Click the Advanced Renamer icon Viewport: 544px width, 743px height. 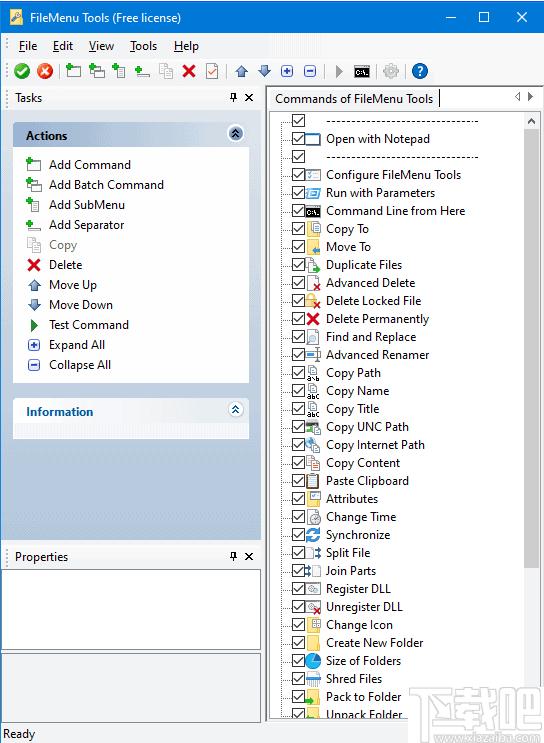(x=313, y=354)
